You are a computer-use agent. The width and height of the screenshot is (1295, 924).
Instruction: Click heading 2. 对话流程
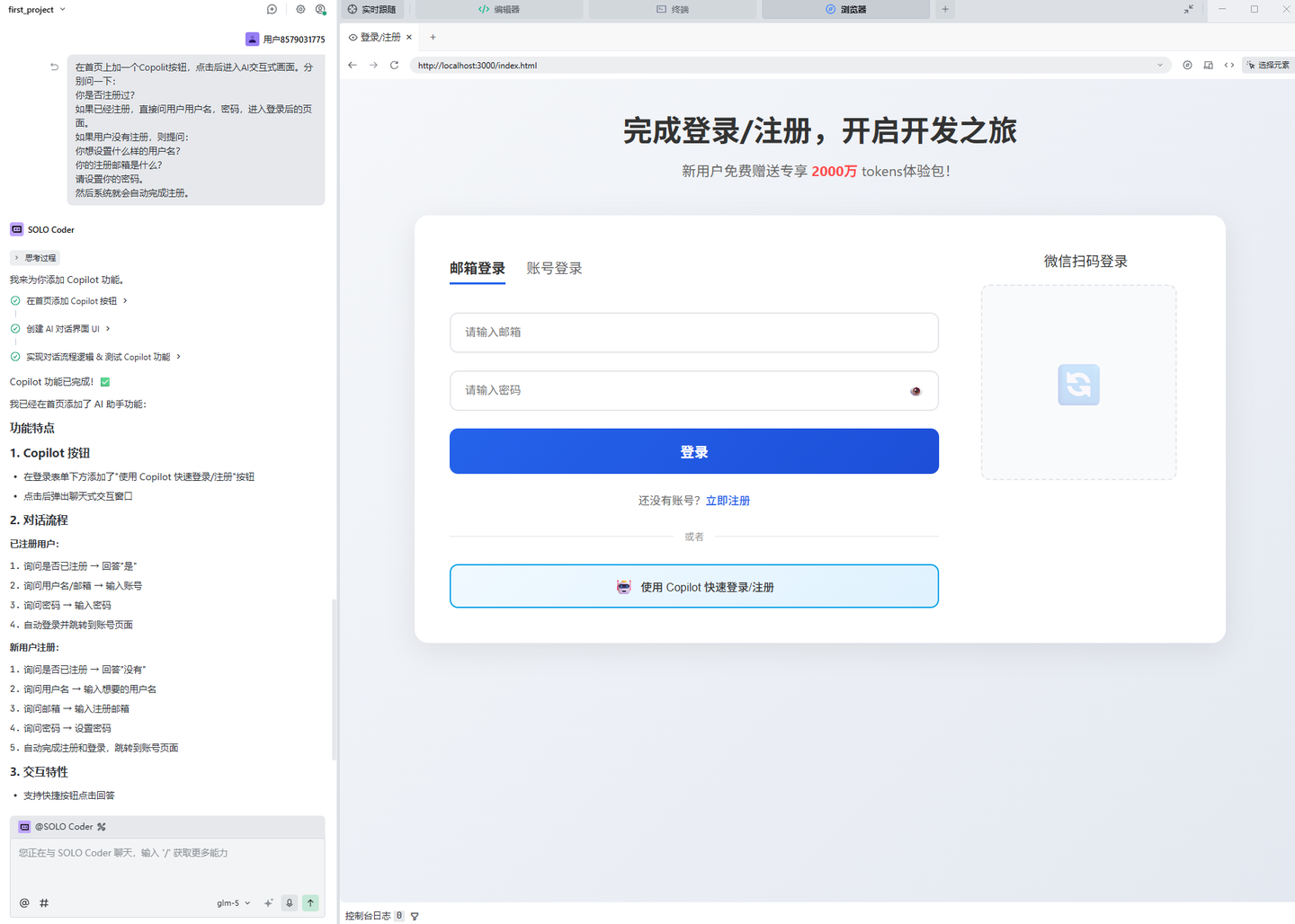point(39,520)
